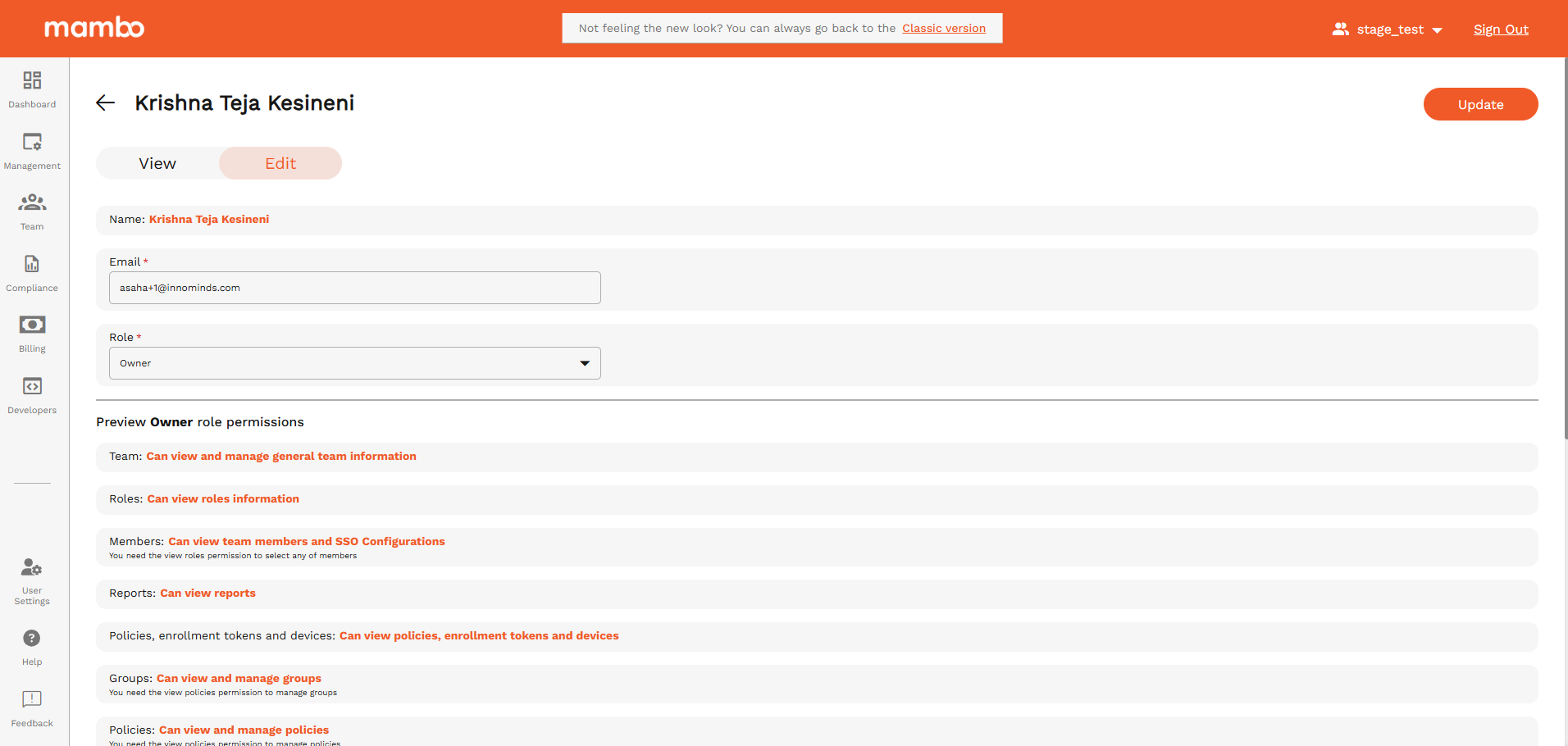Image resolution: width=1568 pixels, height=746 pixels.
Task: Open the Developers code icon
Action: 32,386
